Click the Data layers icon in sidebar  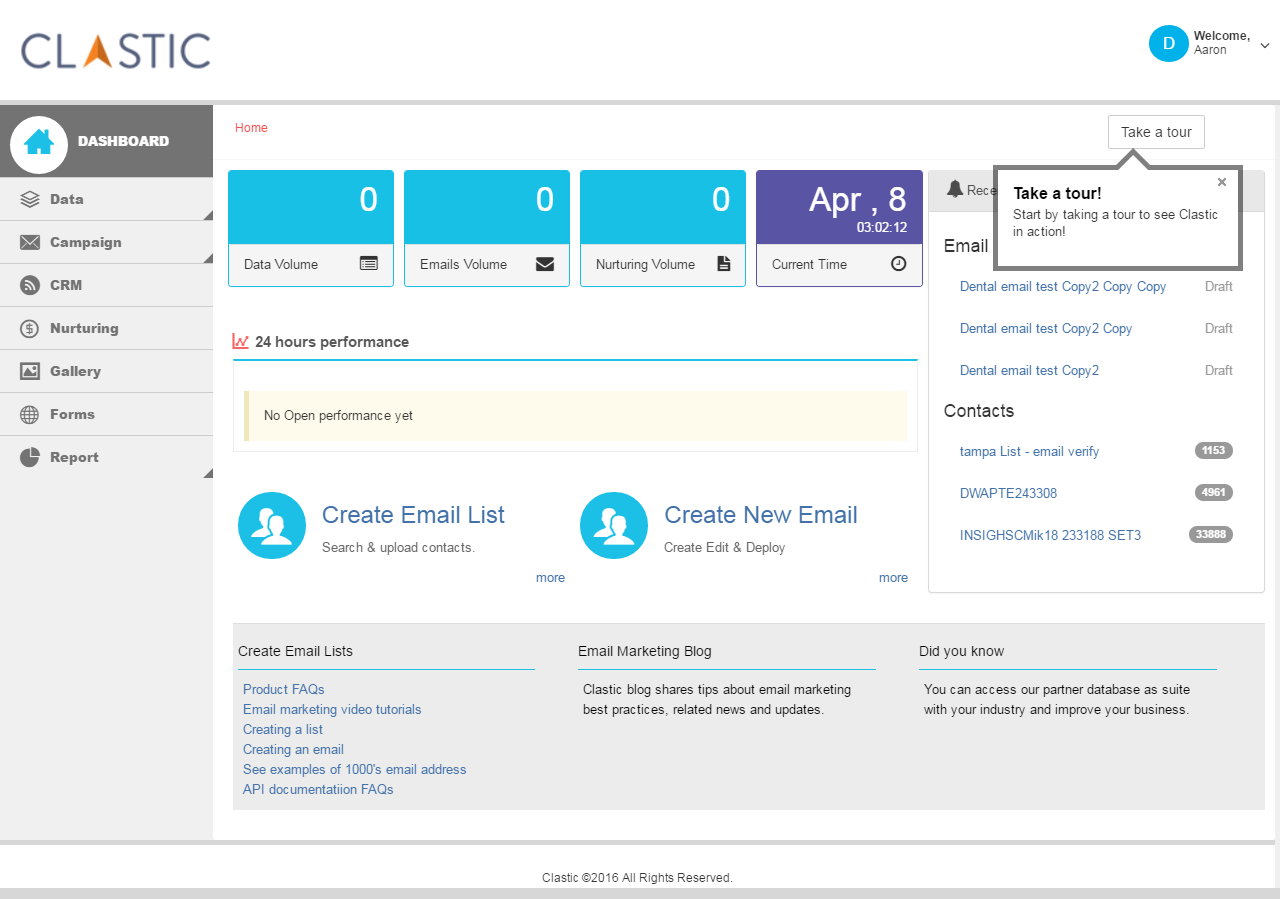tap(30, 199)
